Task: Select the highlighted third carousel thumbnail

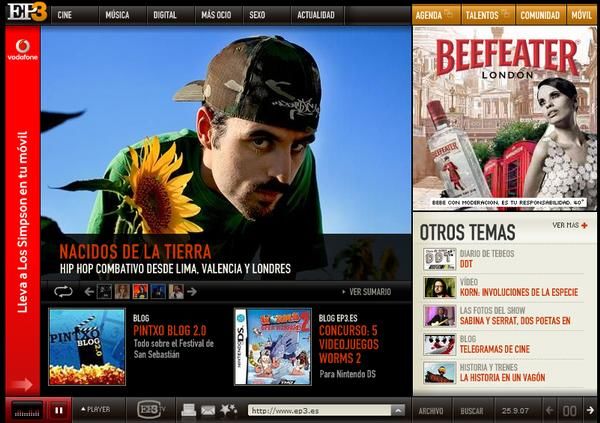Action: click(x=140, y=292)
